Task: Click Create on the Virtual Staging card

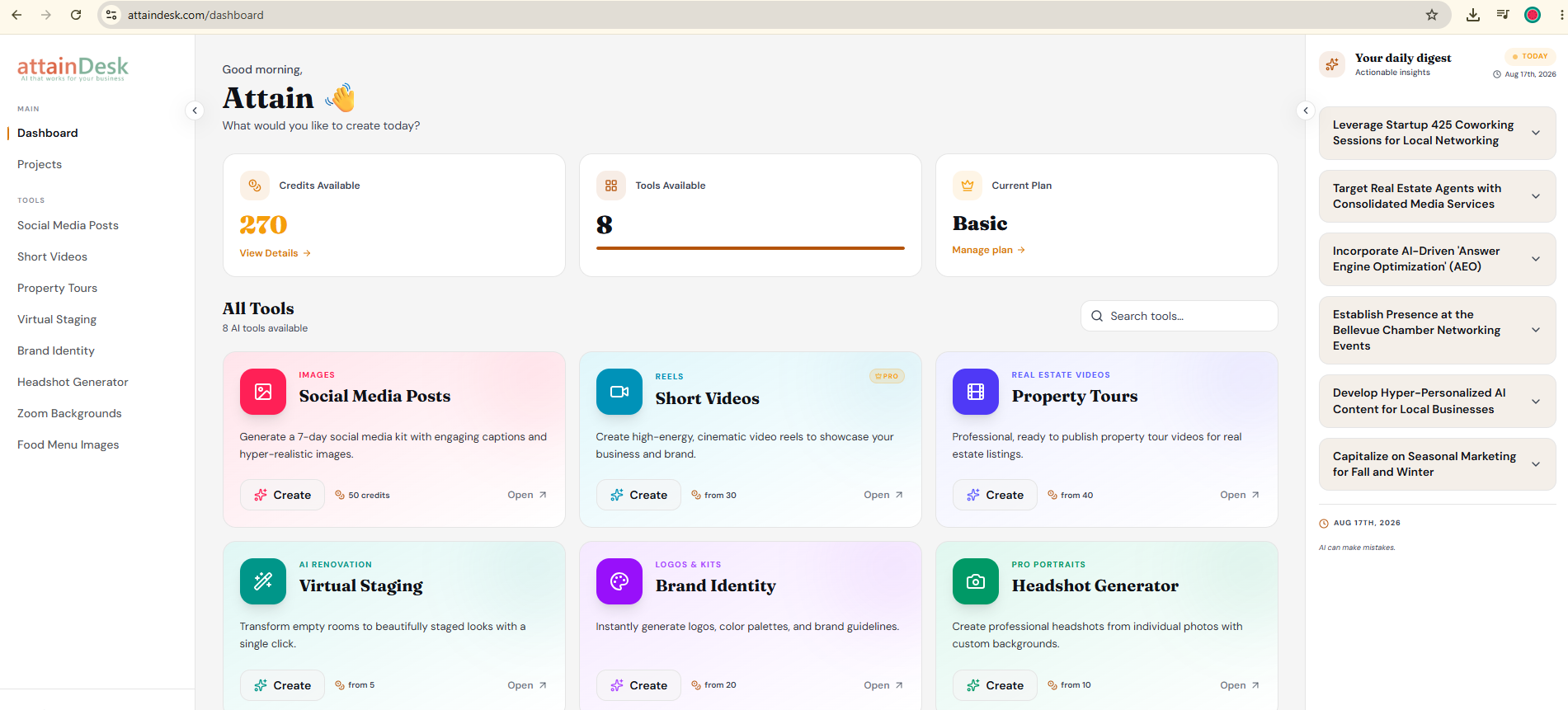Action: [282, 685]
